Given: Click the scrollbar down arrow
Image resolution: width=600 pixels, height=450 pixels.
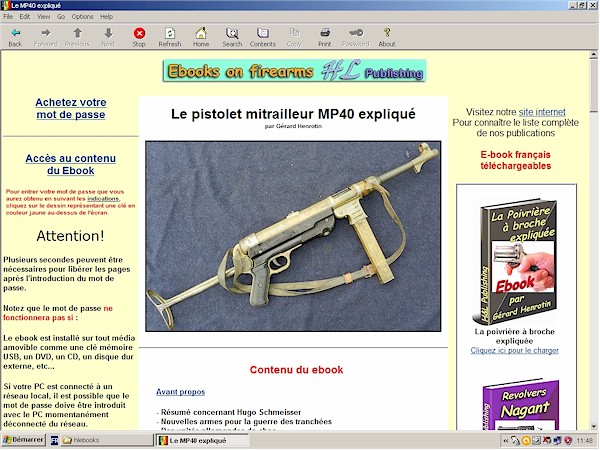Looking at the screenshot, I should (593, 426).
